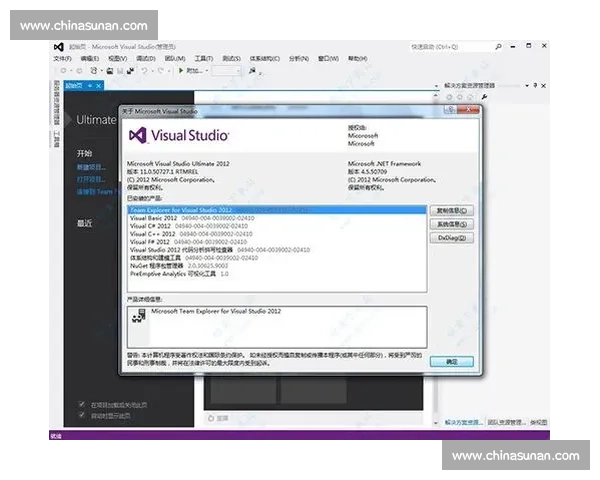Open the 视图(V) menu

click(x=117, y=59)
